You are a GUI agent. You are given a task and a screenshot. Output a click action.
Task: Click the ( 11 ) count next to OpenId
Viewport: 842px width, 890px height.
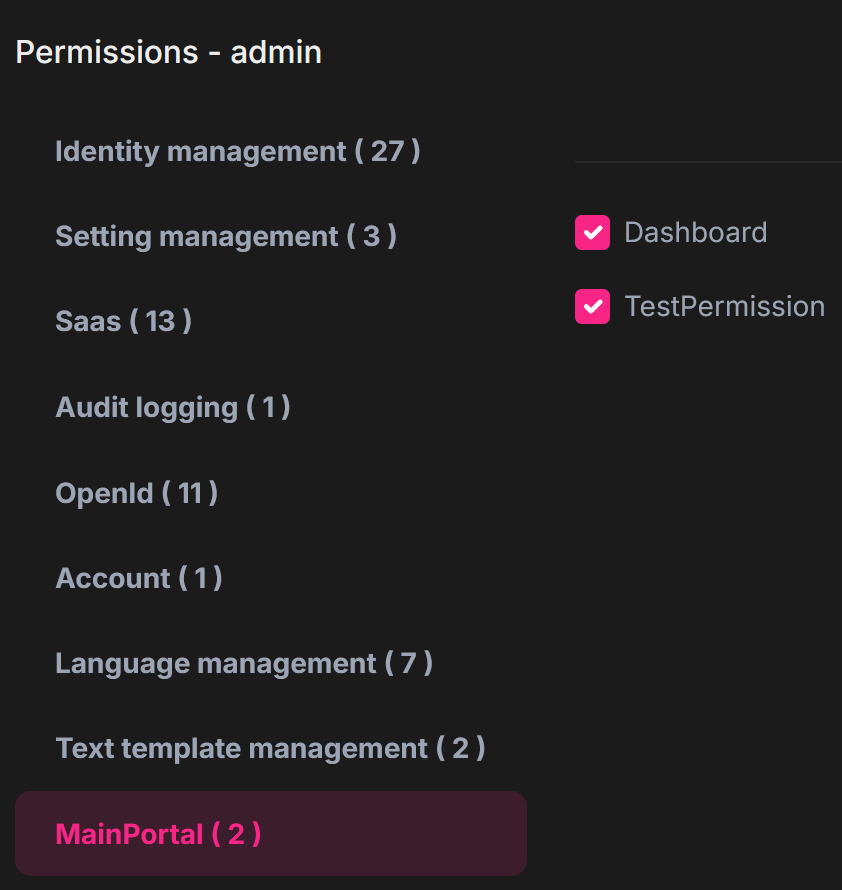[x=190, y=493]
